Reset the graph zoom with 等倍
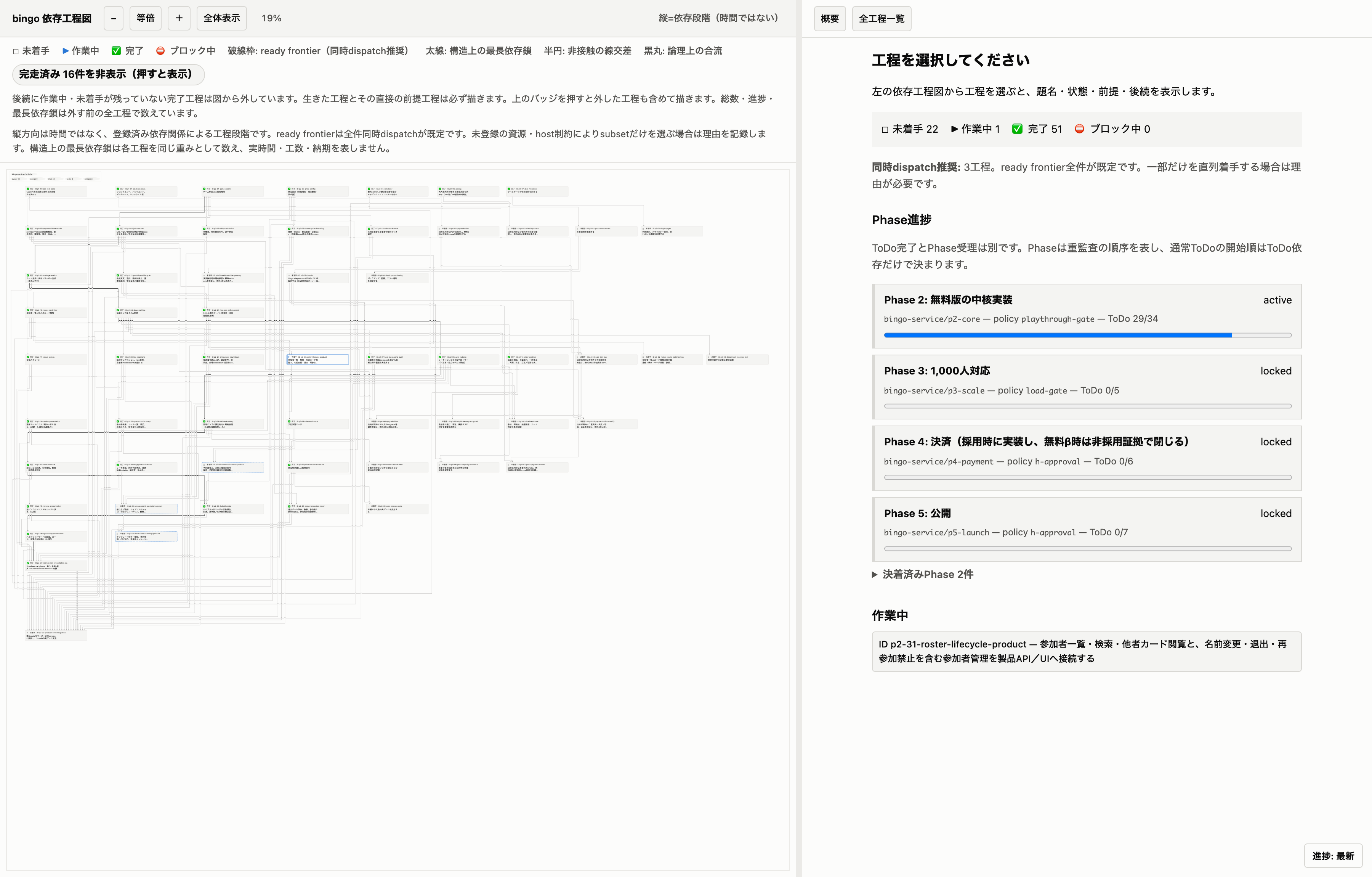Screen dimensions: 1372x877 coord(145,18)
